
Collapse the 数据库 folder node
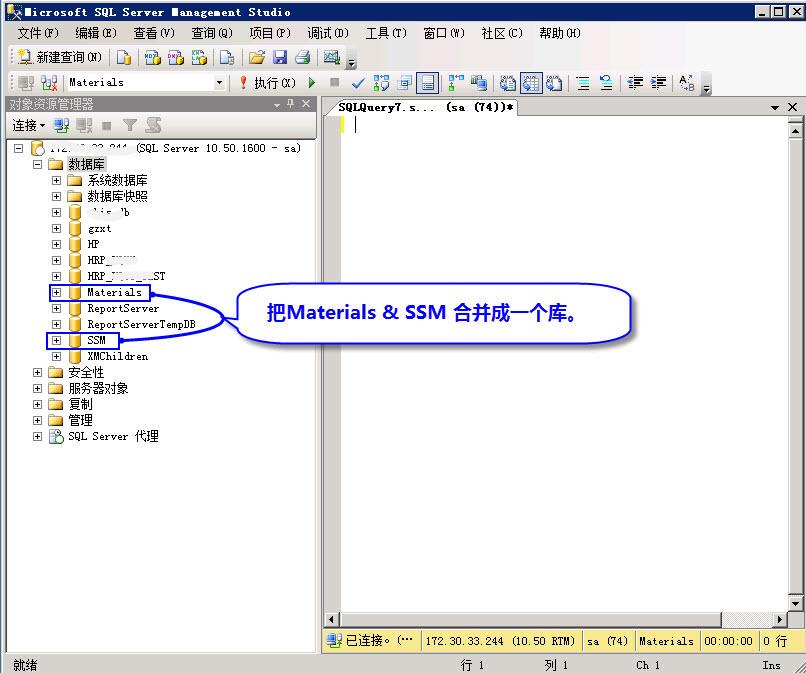pos(37,165)
